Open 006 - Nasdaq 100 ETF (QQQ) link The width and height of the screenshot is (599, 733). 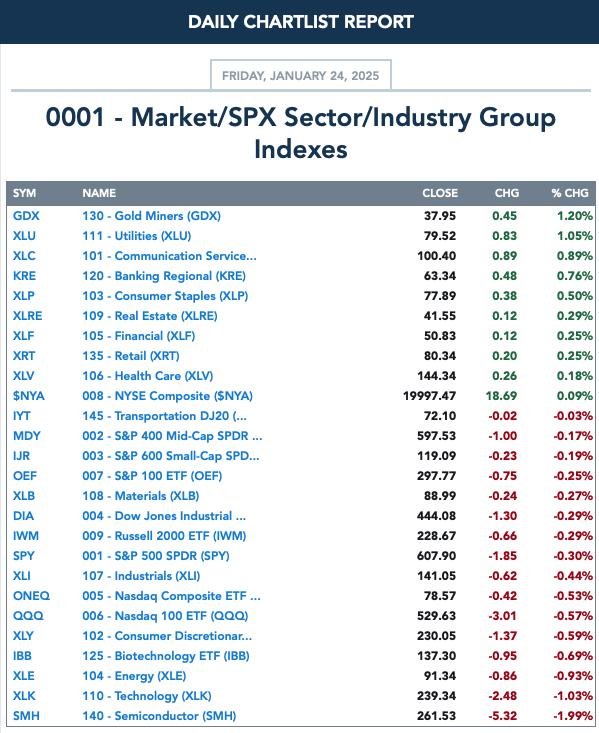click(x=165, y=616)
